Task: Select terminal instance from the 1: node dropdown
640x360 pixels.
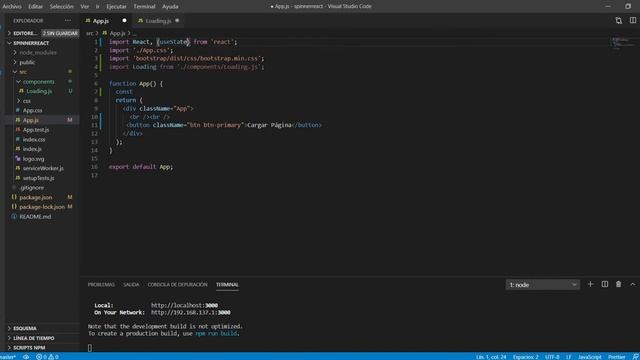Action: coord(542,285)
